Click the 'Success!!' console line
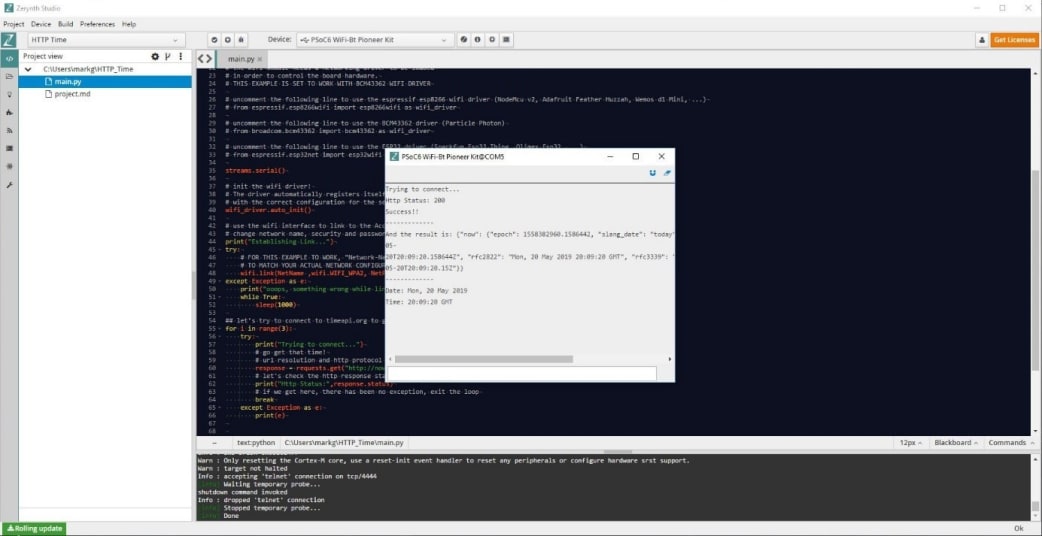1042x536 pixels. [x=402, y=211]
